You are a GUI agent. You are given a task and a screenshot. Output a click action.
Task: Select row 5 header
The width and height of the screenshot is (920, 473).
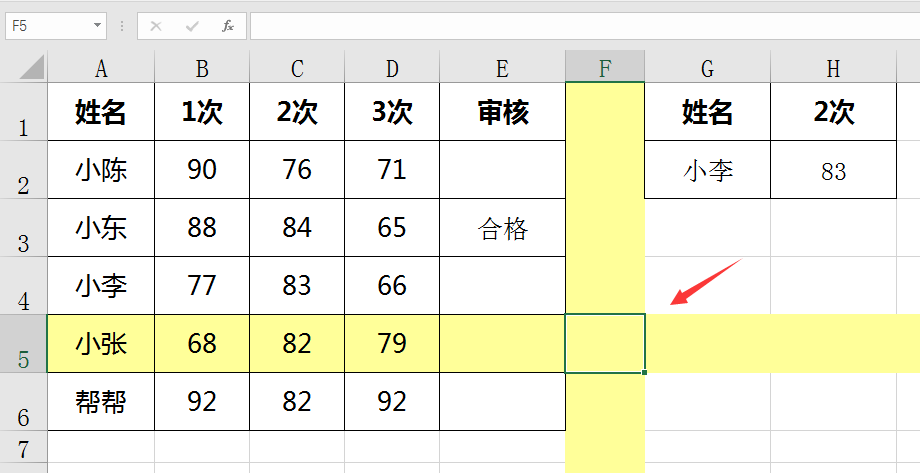[x=23, y=343]
